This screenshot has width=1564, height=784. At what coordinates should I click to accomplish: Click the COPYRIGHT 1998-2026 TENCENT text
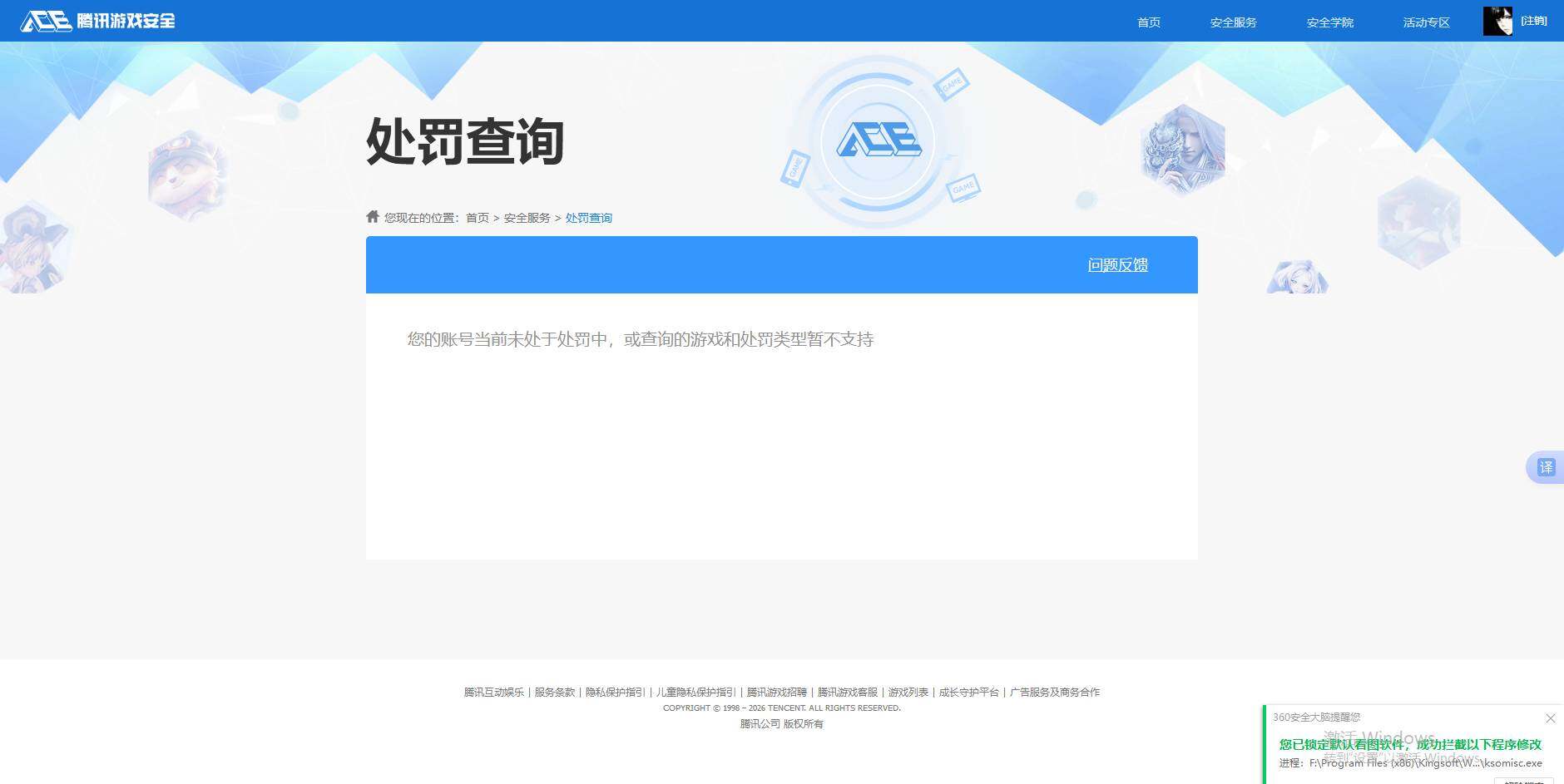[782, 708]
